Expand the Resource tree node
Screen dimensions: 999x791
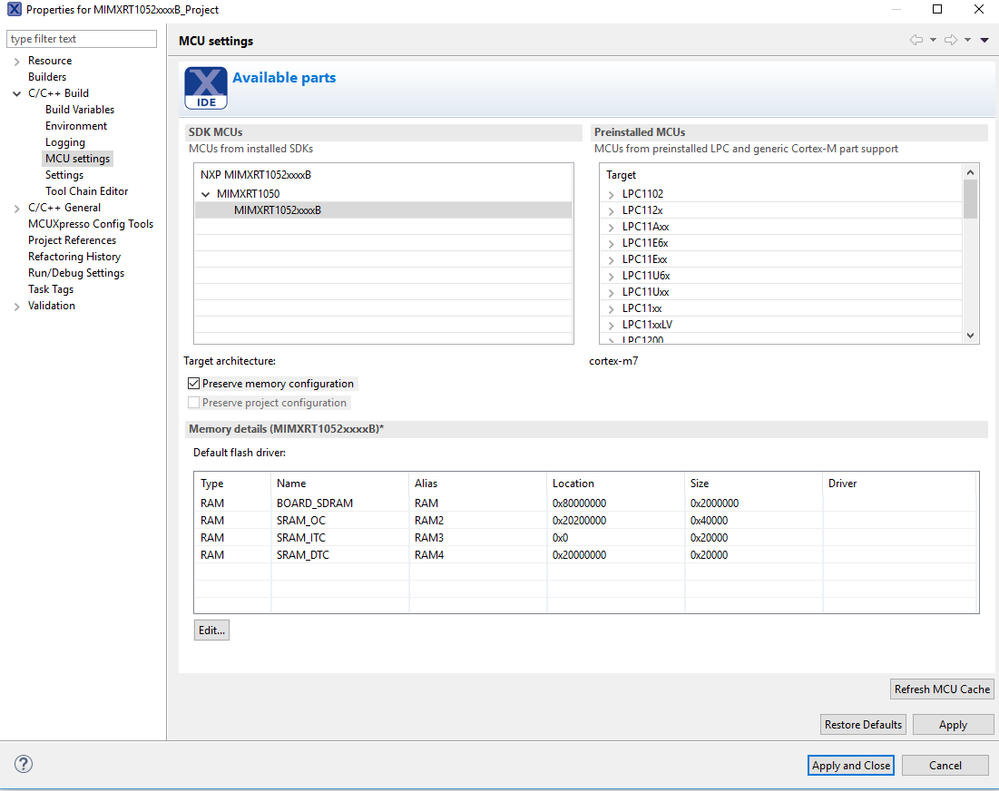[17, 61]
